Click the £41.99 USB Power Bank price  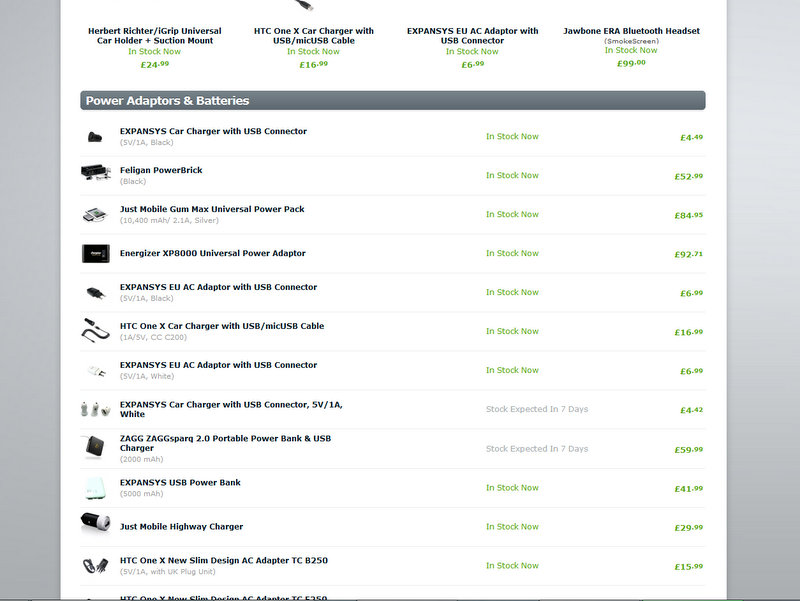pos(689,488)
